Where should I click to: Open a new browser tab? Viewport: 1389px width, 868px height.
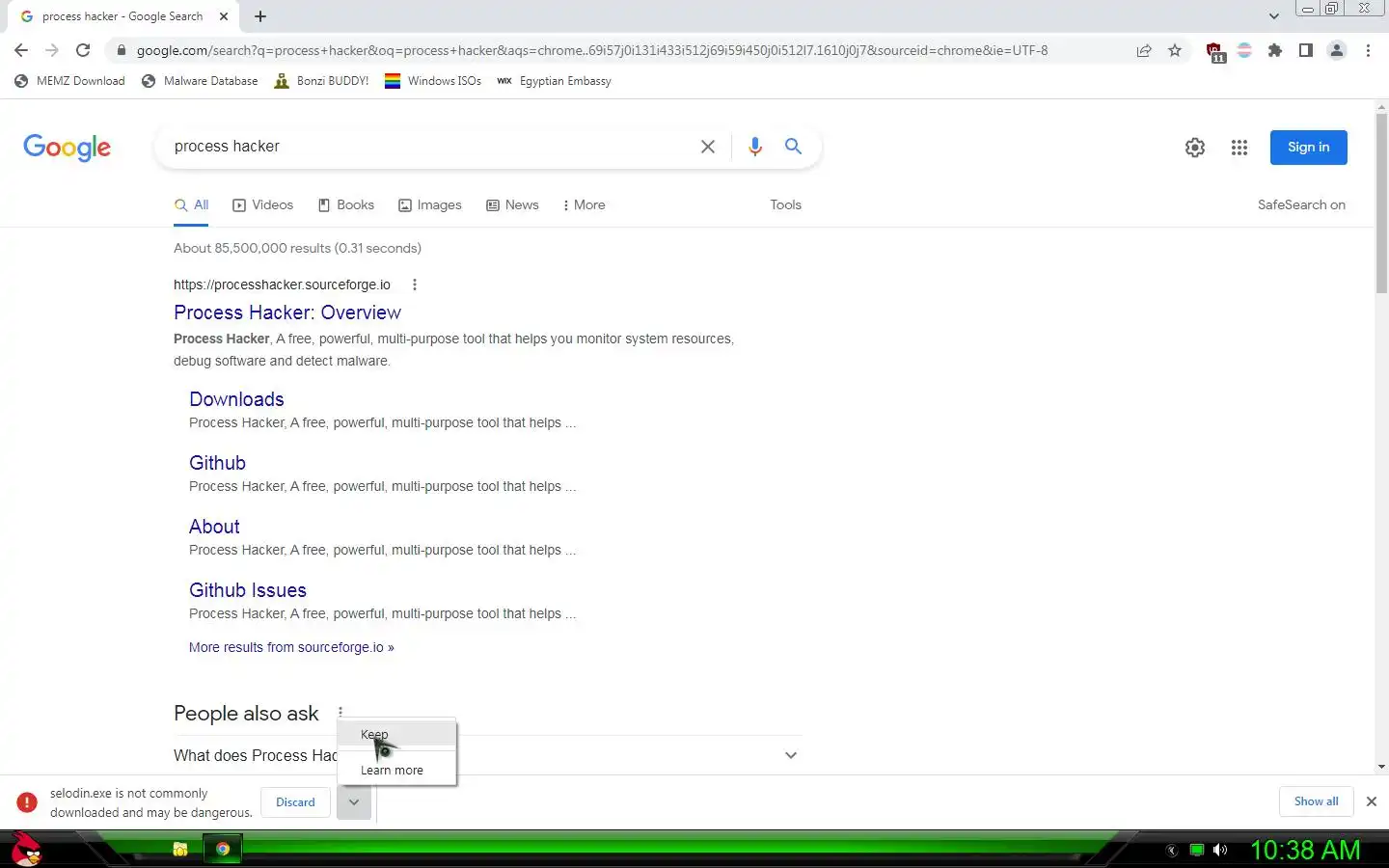260,16
